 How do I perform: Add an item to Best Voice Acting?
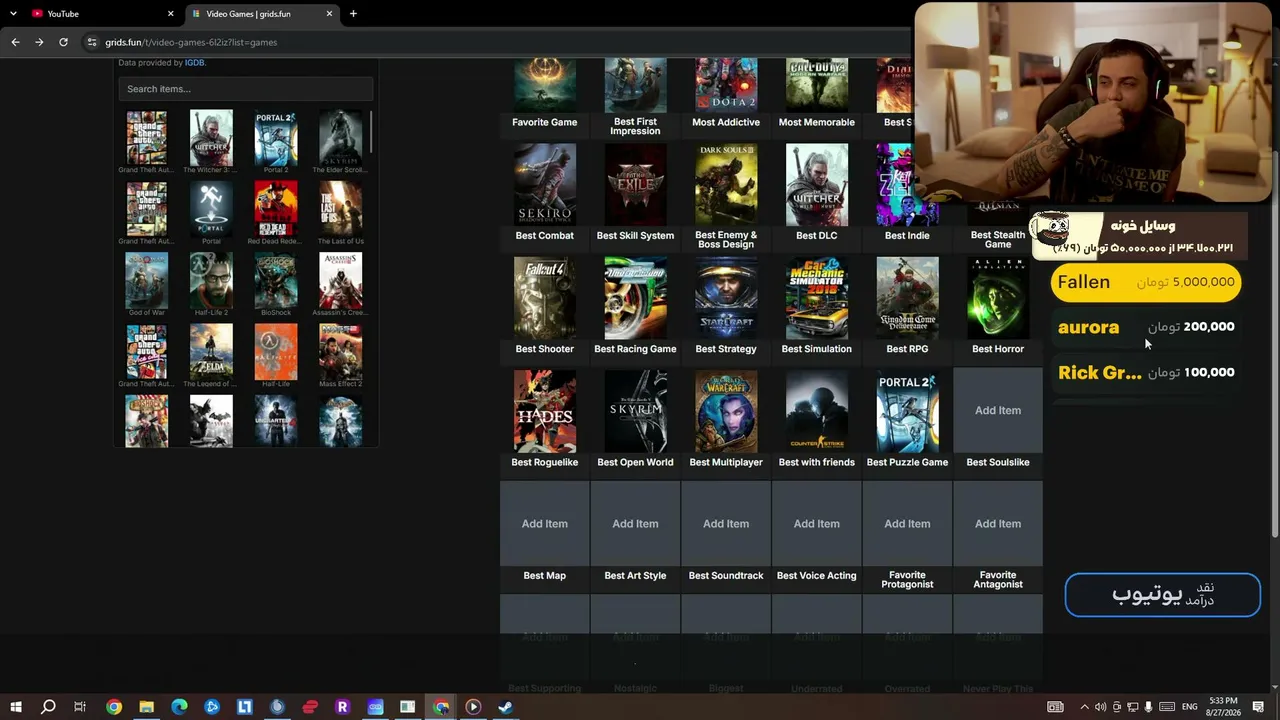pos(817,524)
